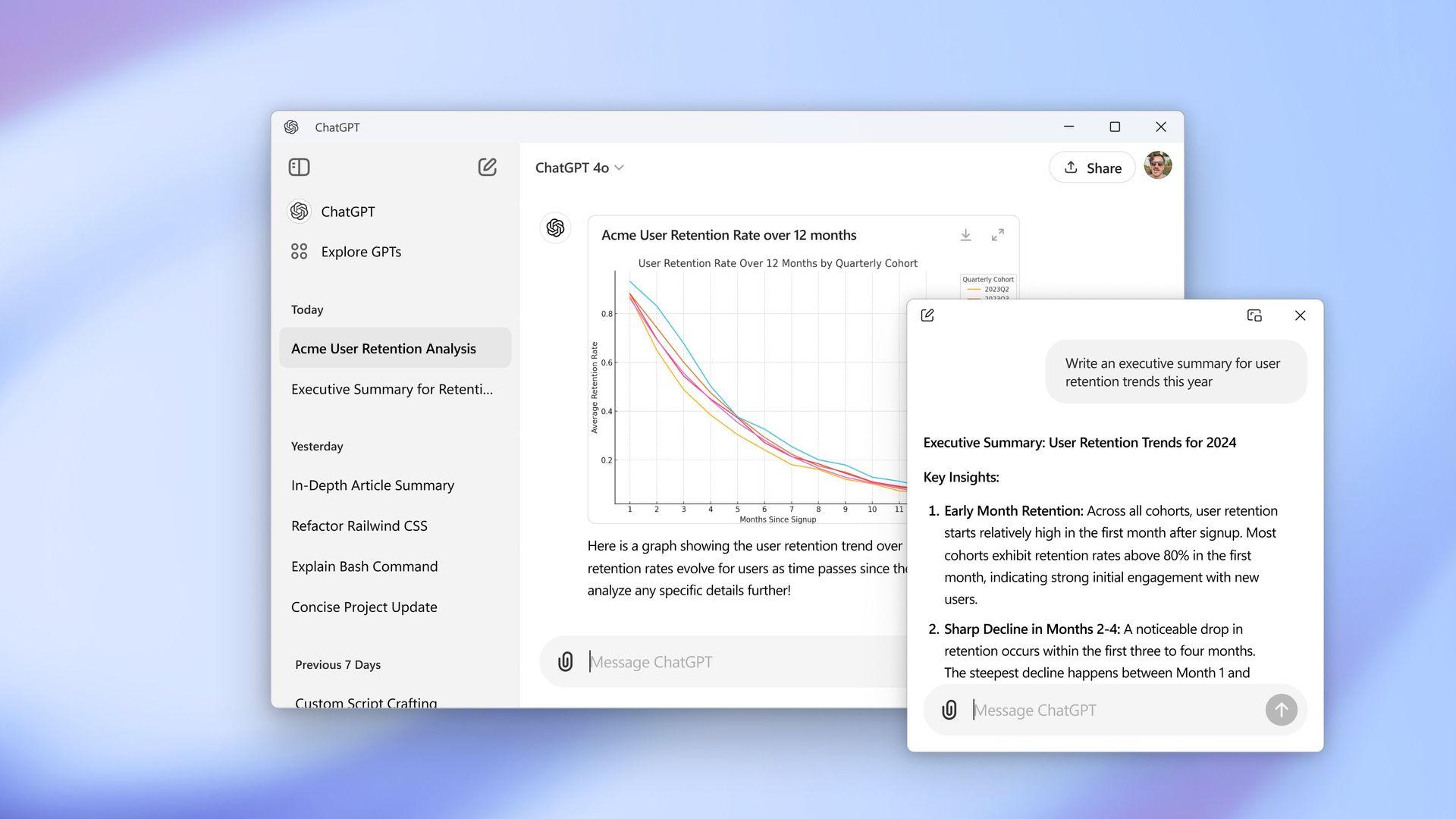The height and width of the screenshot is (819, 1456).
Task: Click the popup chat edit/compose icon
Action: click(x=928, y=316)
